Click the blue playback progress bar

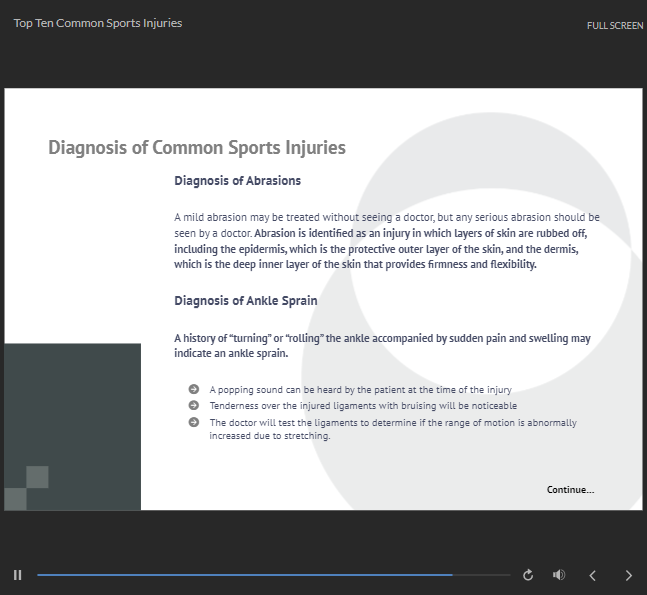[x=245, y=574]
